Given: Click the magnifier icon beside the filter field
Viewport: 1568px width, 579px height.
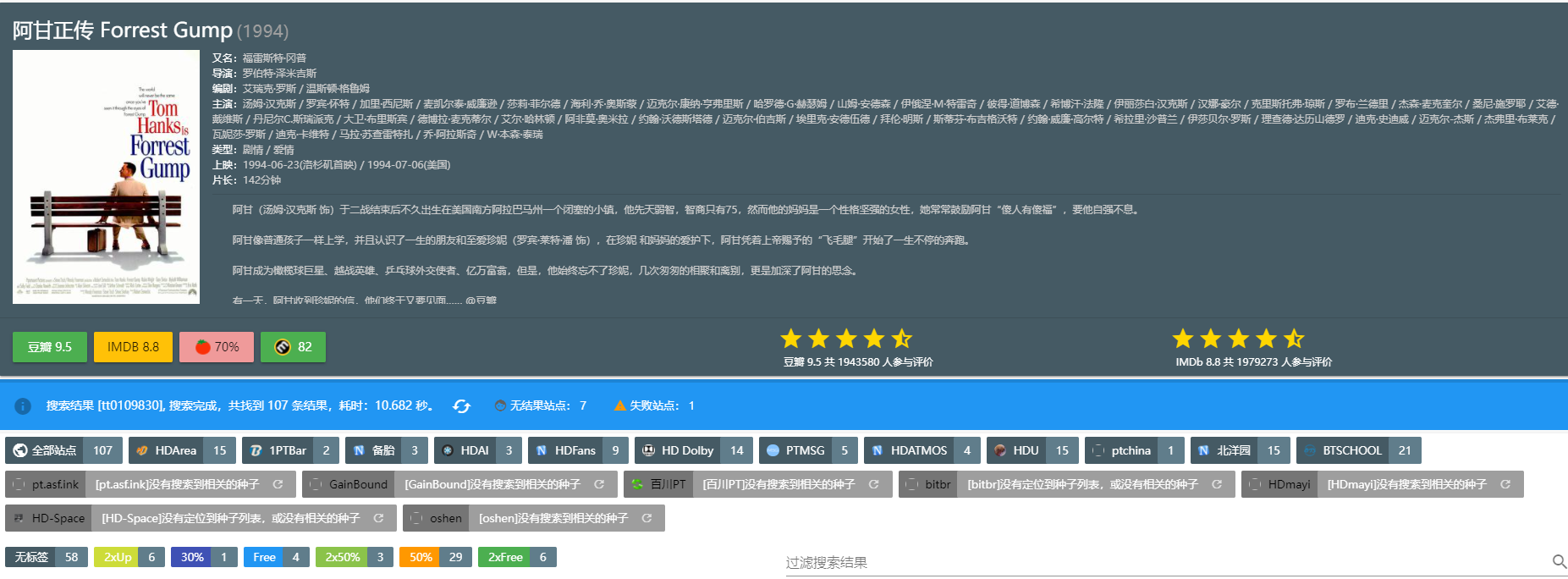Looking at the screenshot, I should 1559,561.
